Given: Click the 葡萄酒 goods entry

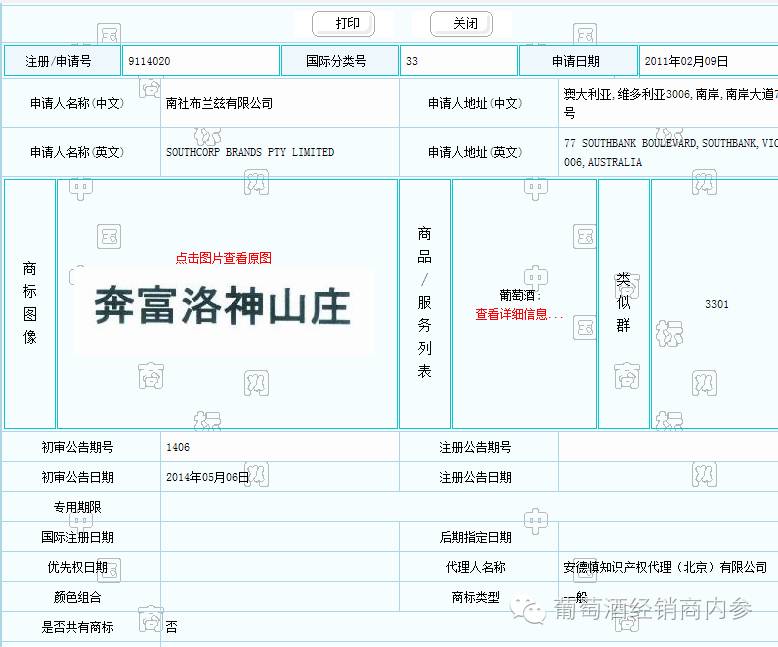Looking at the screenshot, I should (x=520, y=295).
